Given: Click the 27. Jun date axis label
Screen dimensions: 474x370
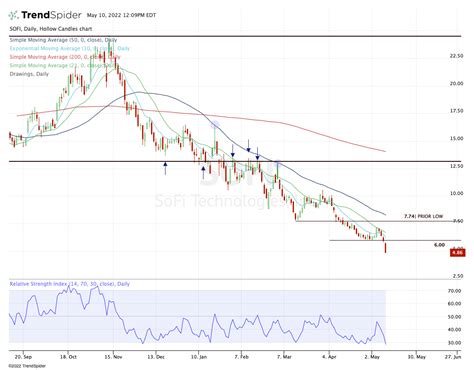Looking at the screenshot, I should point(453,357).
